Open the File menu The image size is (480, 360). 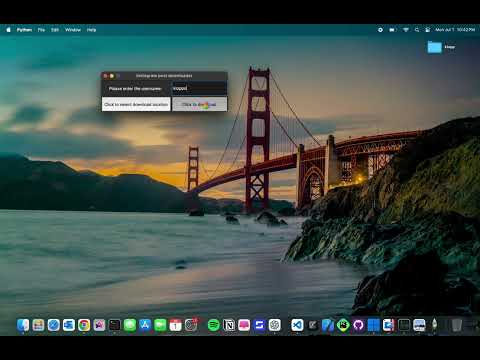[x=41, y=30]
